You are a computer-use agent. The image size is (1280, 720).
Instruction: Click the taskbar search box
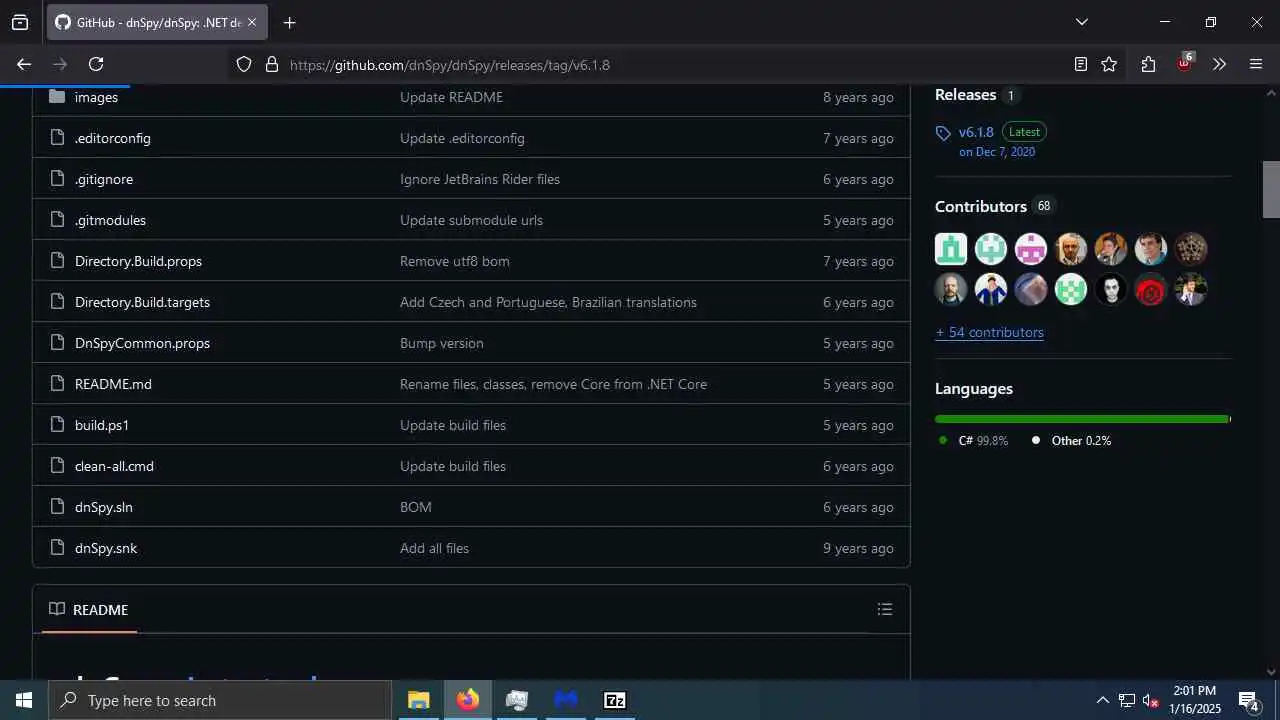(x=220, y=700)
